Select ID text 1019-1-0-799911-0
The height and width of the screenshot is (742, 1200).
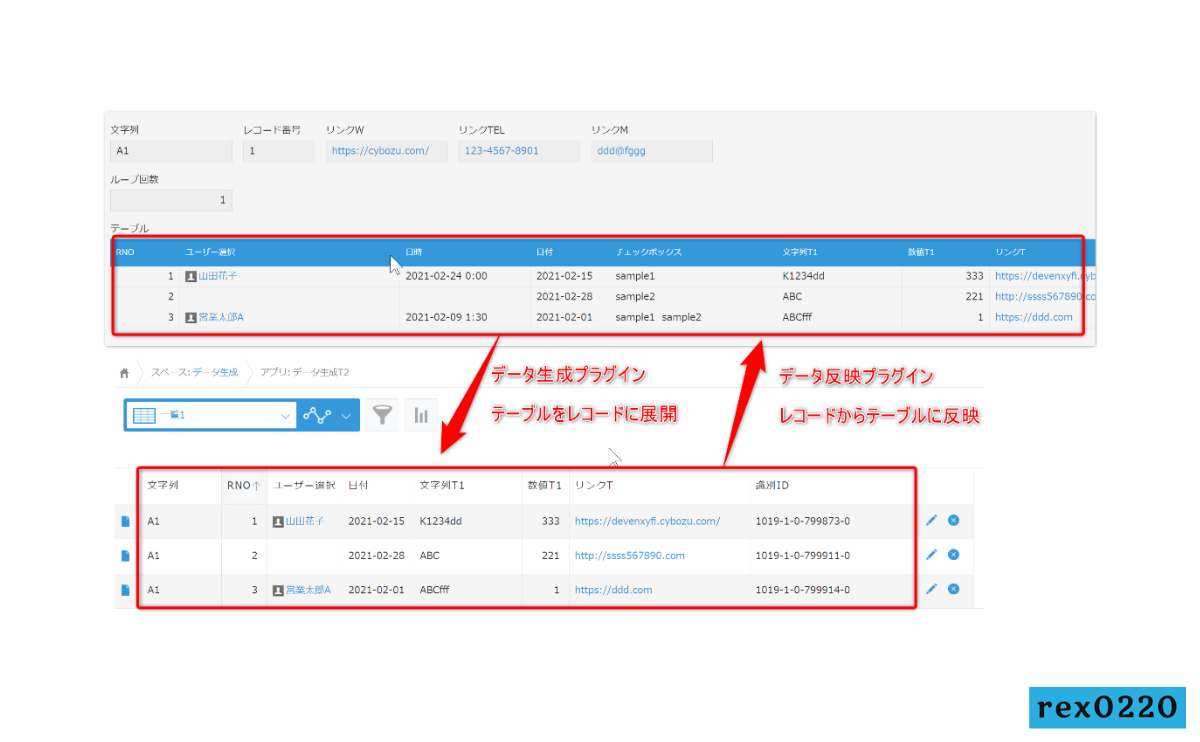(803, 555)
